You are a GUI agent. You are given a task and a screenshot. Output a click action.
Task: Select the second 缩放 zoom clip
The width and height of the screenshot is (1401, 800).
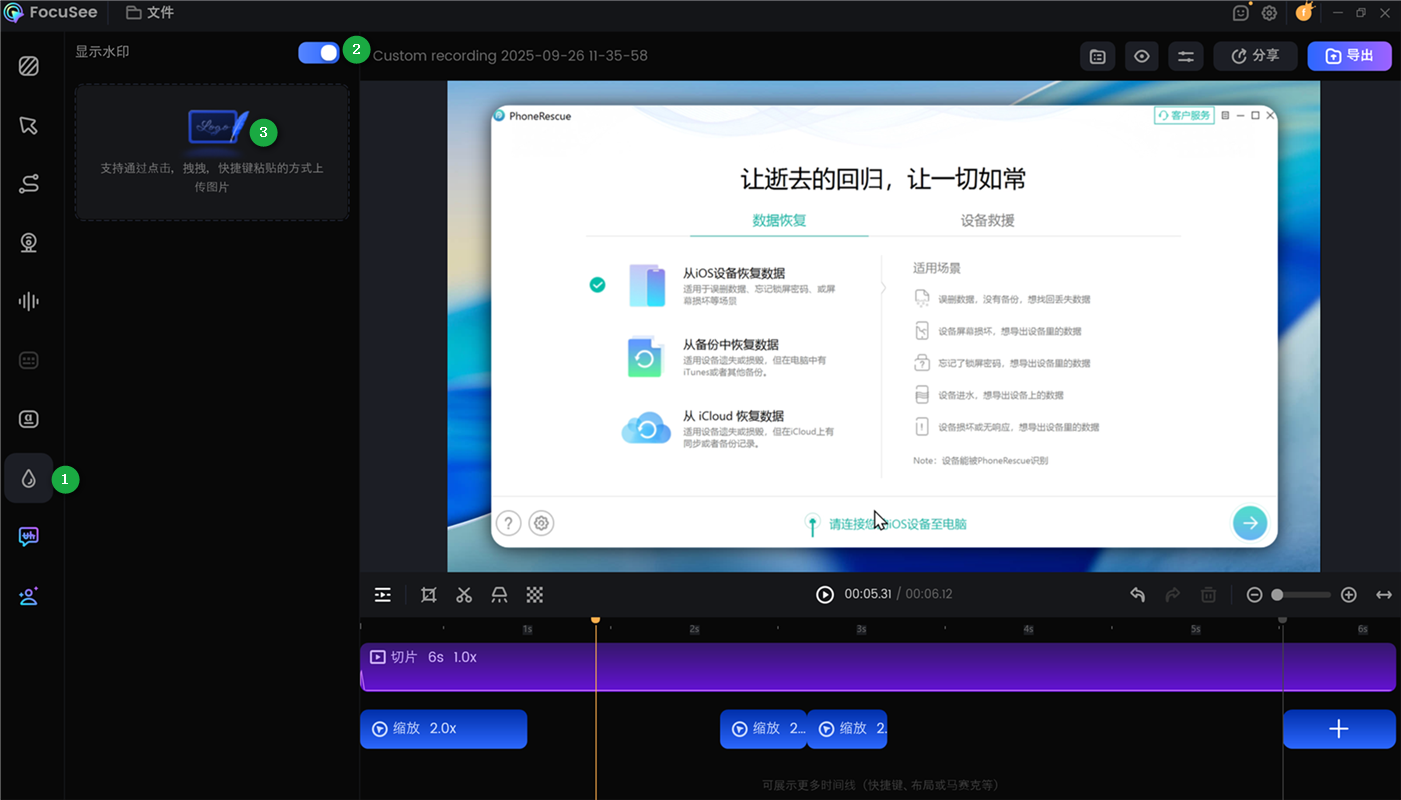pos(763,729)
